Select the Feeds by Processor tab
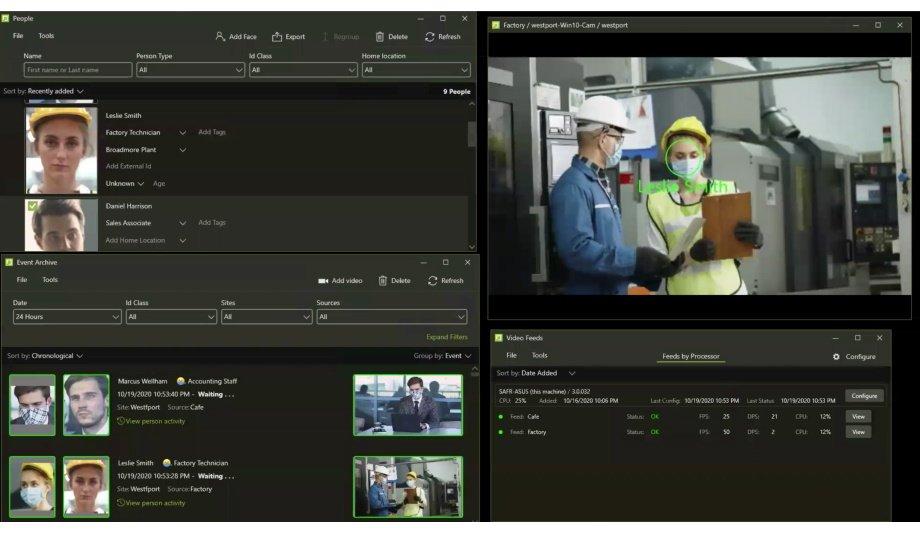 click(691, 356)
